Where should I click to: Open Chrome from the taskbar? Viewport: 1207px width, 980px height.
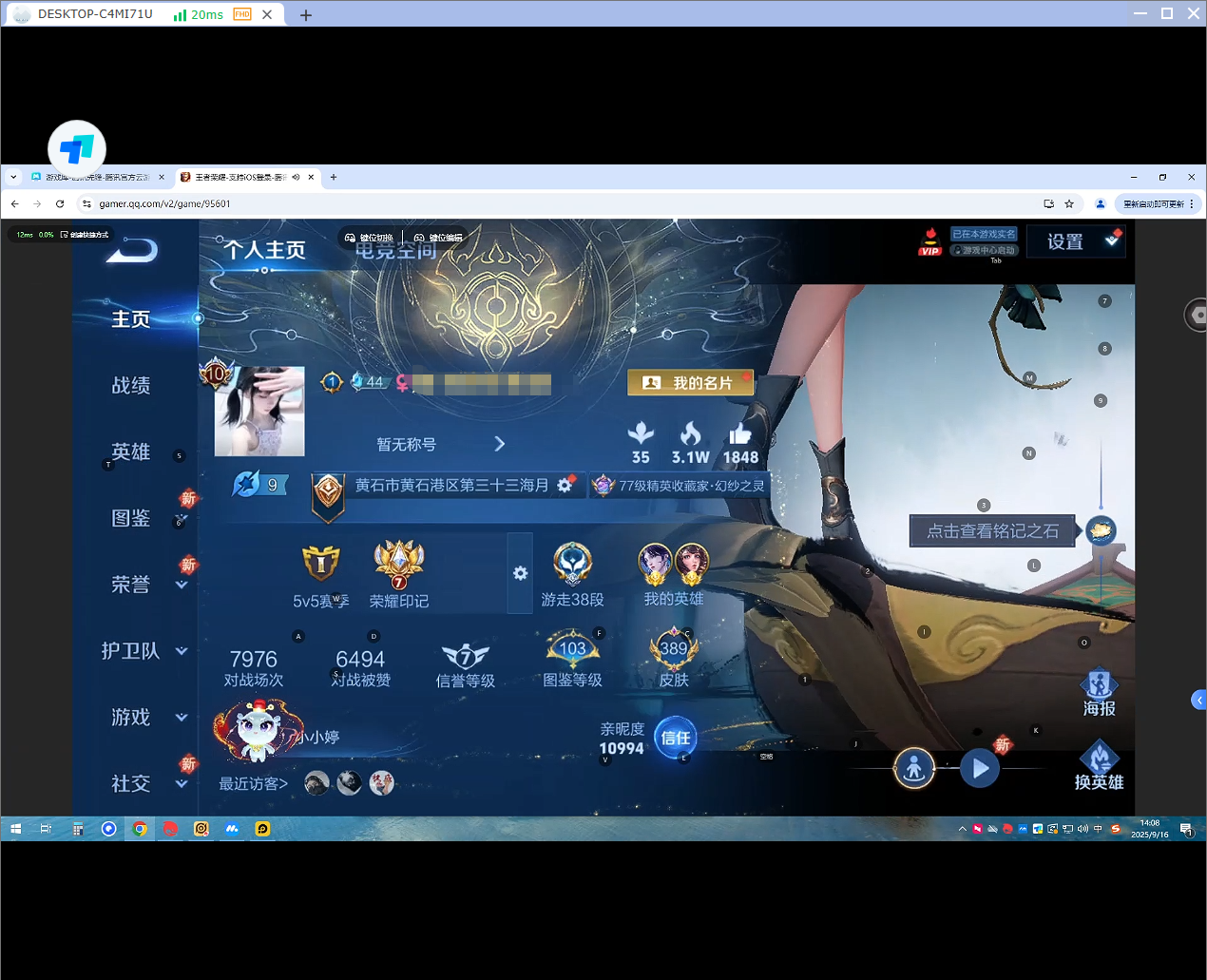point(140,829)
